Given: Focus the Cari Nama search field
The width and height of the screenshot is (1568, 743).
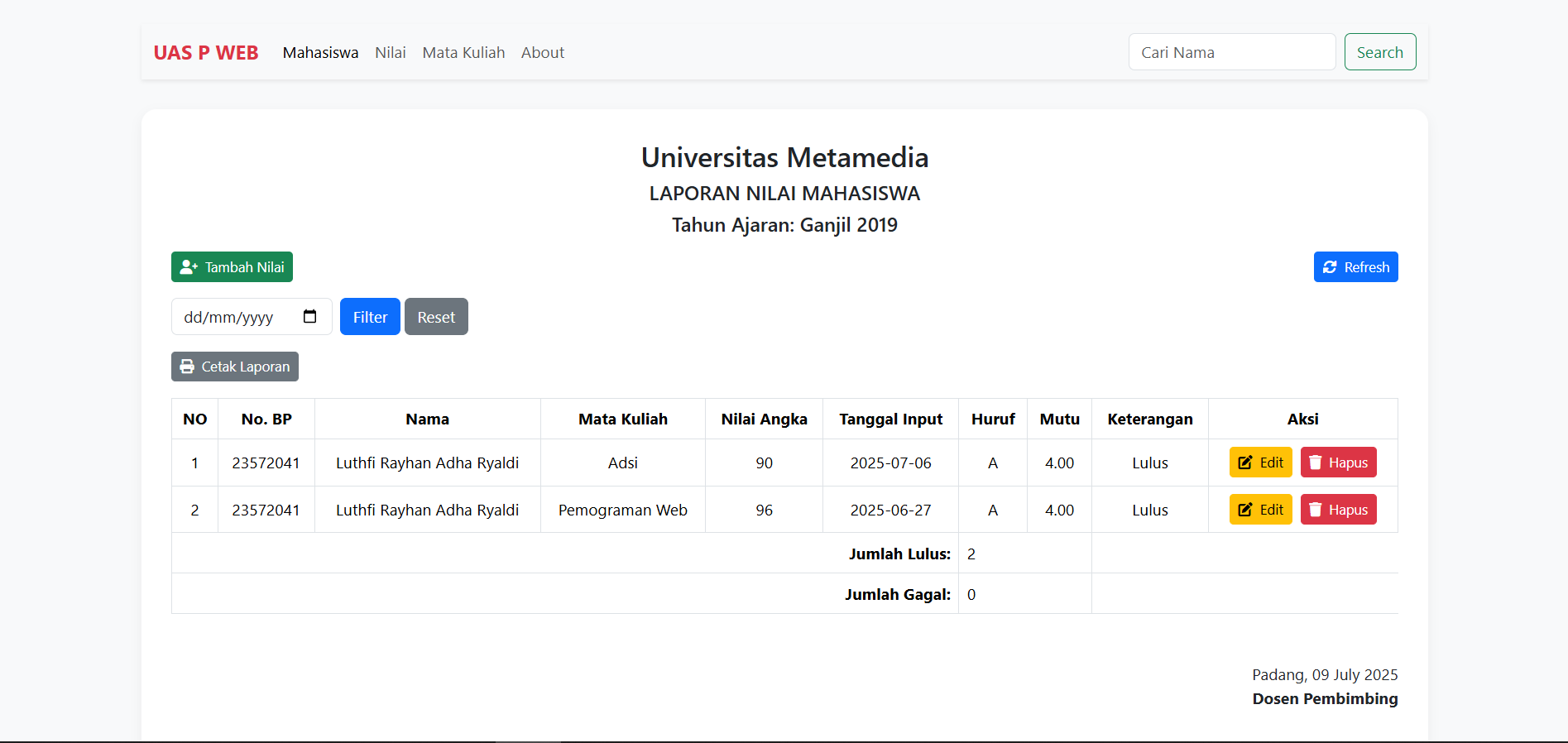Looking at the screenshot, I should (1231, 53).
